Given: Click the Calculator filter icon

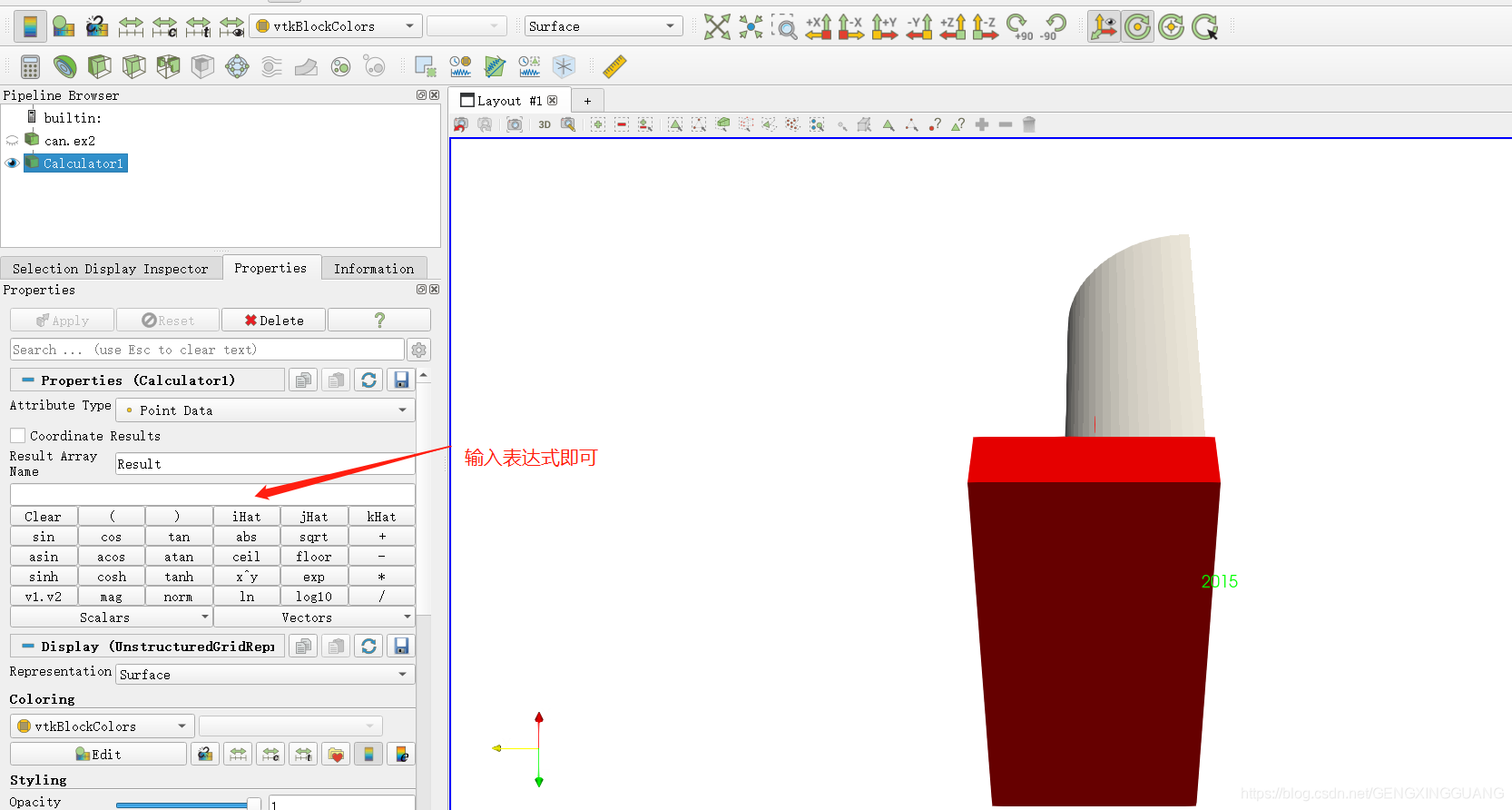Looking at the screenshot, I should coord(30,66).
